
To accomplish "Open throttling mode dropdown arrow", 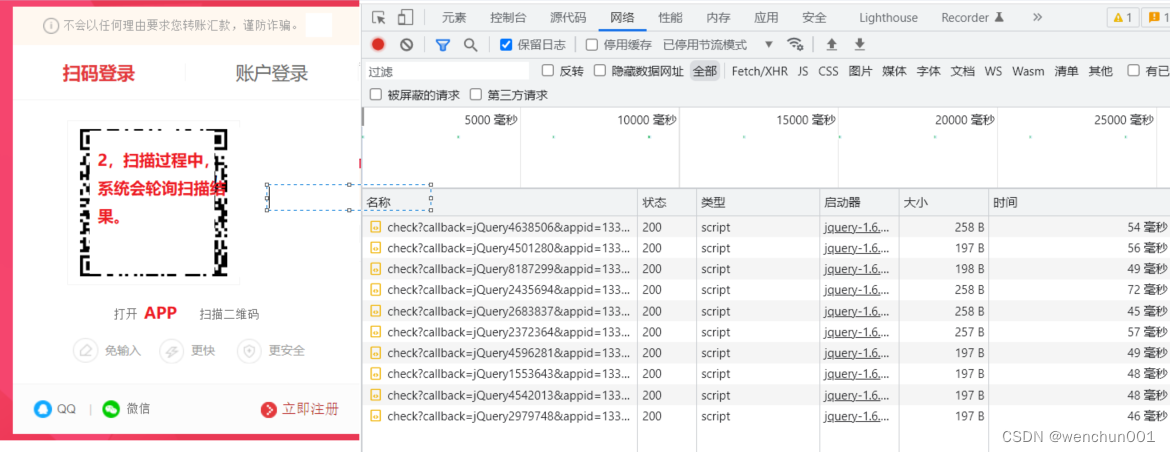I will [x=769, y=45].
